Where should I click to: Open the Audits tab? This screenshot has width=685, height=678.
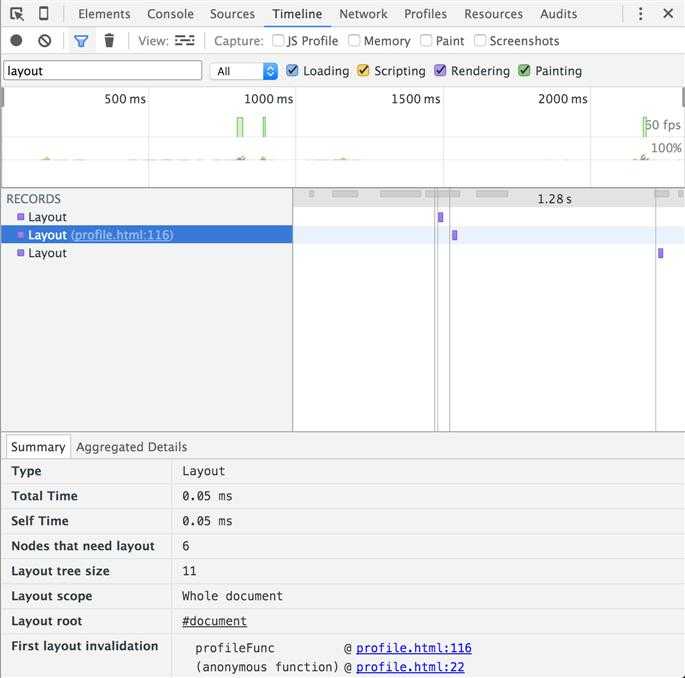tap(559, 14)
